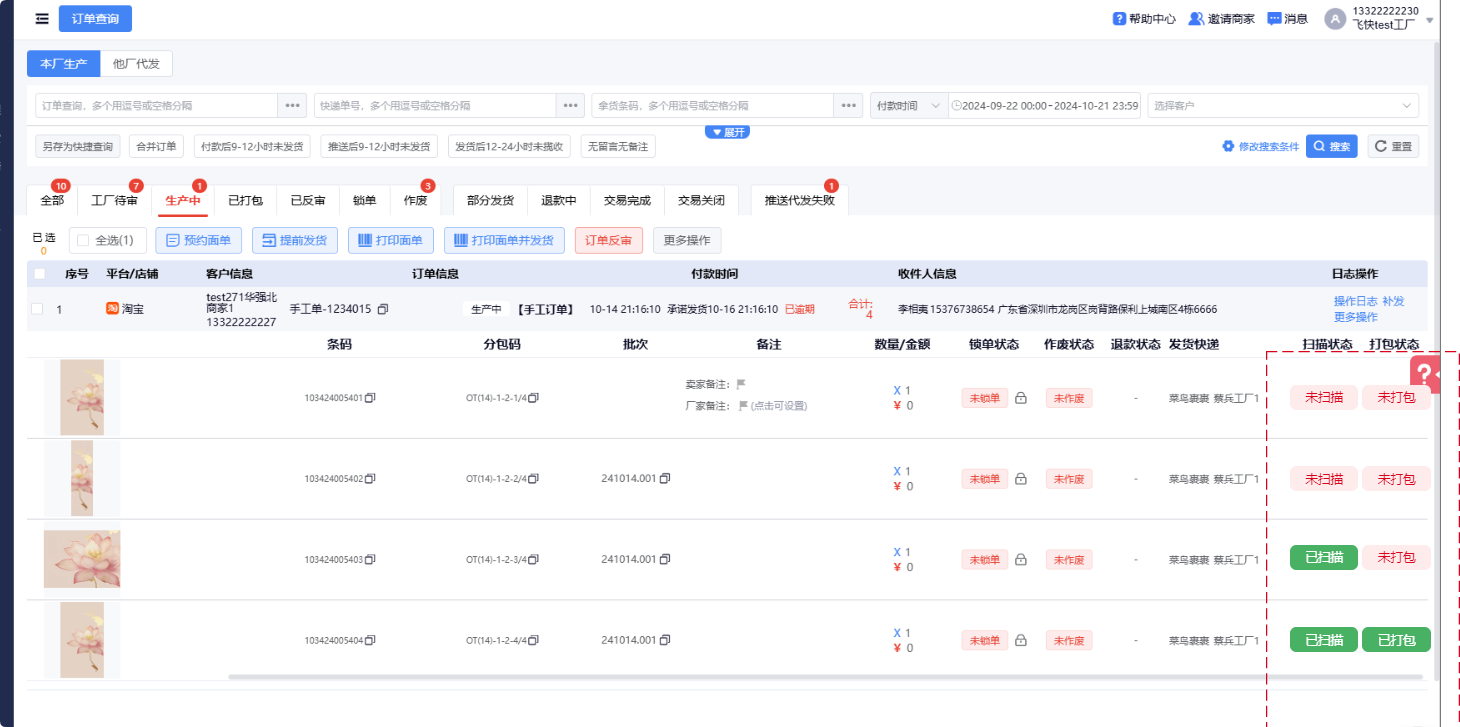Click the hamburger menu icon at top left

pos(41,19)
